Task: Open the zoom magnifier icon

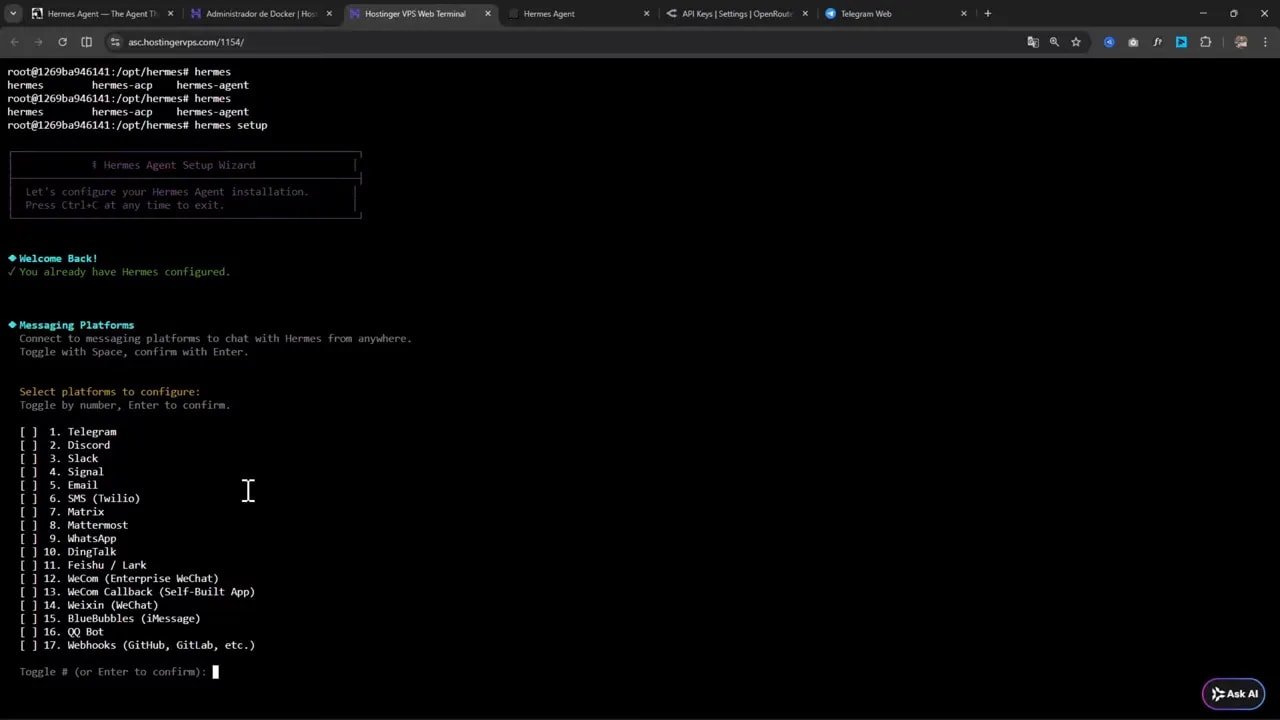Action: pyautogui.click(x=1054, y=42)
